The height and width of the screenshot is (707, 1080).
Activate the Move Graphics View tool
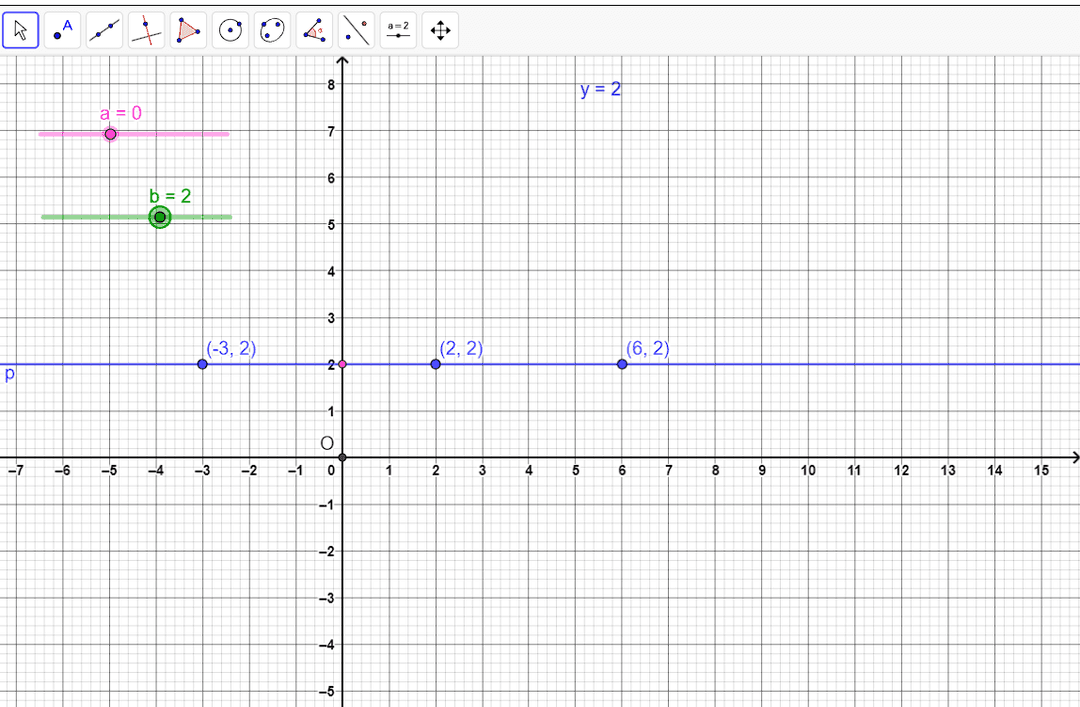point(440,31)
